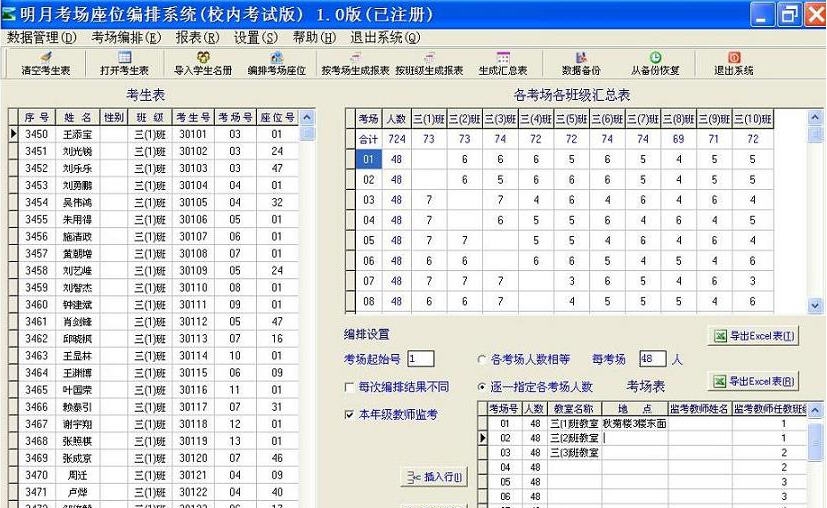Click up arrow of summary table scrollbar

coord(815,117)
